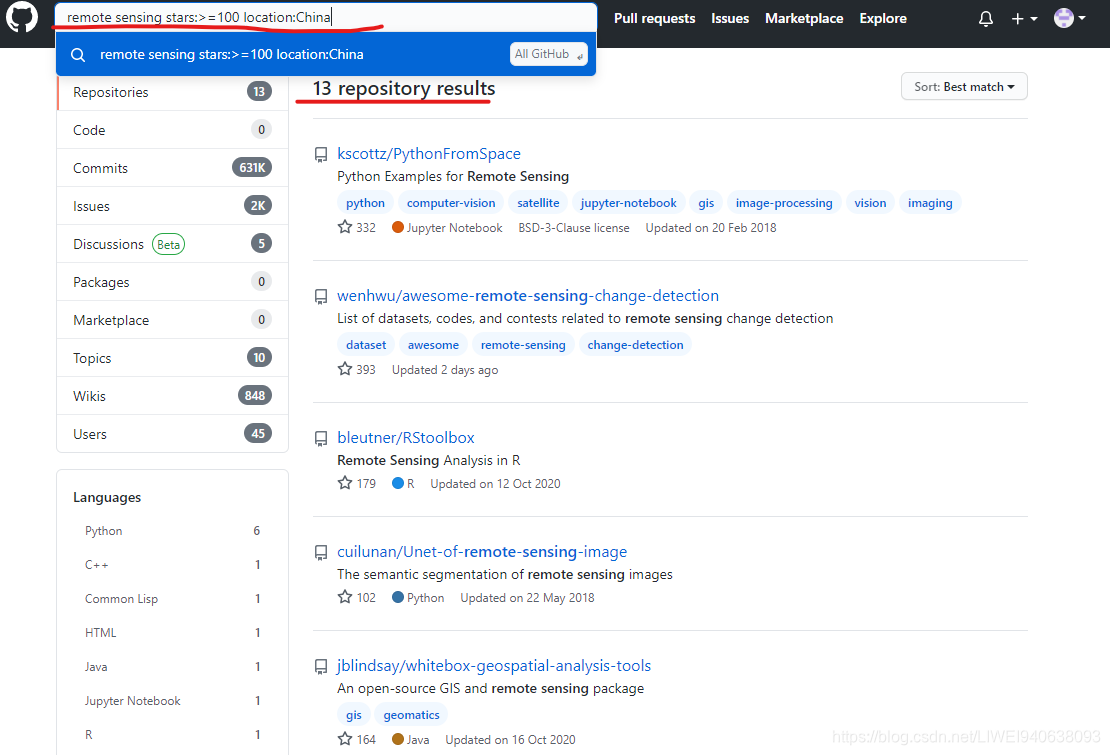Show Users search results
This screenshot has width=1110, height=755.
tap(172, 434)
